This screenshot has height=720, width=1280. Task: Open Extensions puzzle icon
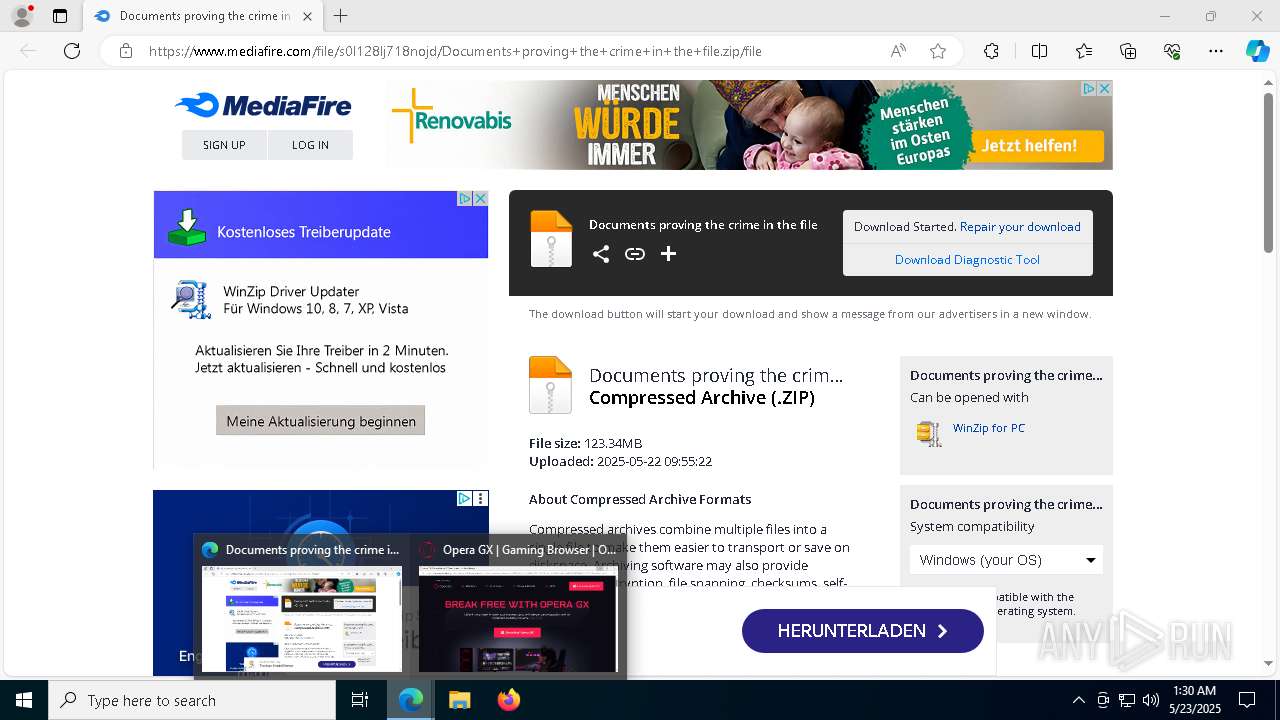click(991, 51)
